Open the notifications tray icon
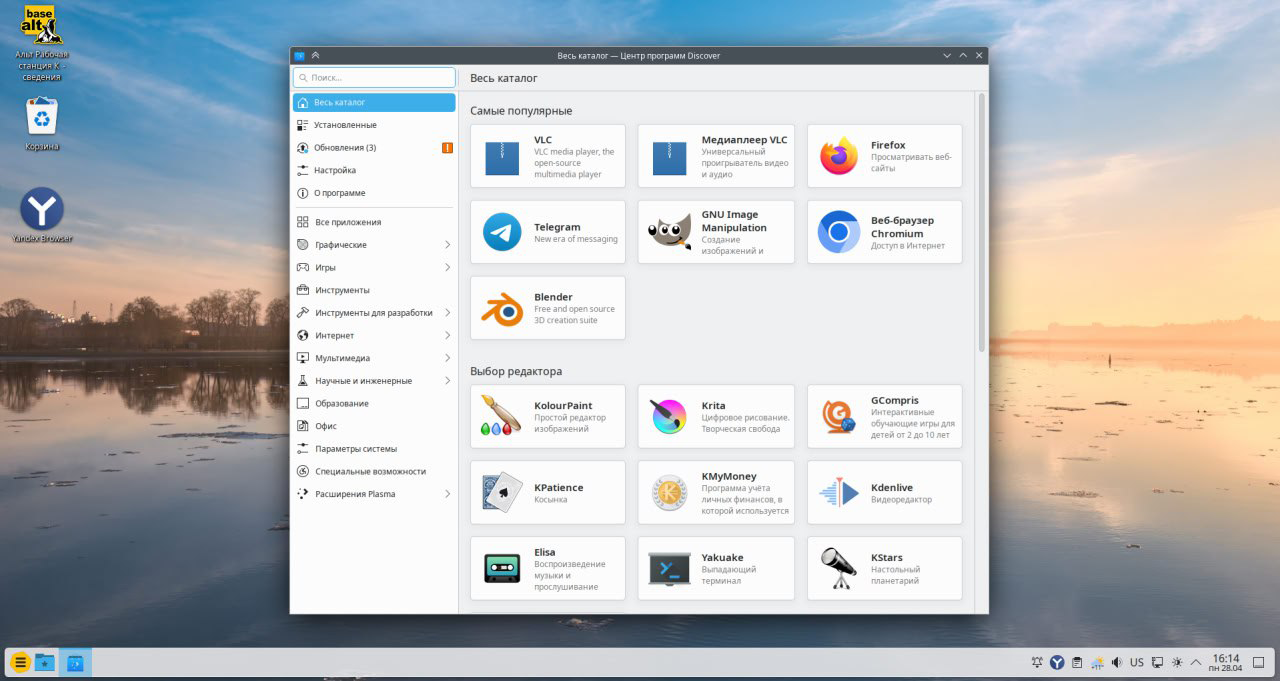1280x681 pixels. [x=1038, y=662]
